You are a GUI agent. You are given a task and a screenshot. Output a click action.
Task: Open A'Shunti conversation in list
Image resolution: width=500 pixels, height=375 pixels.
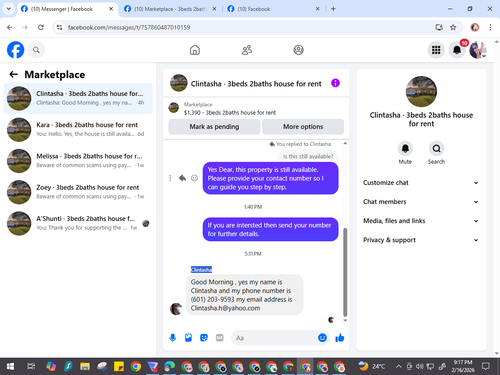click(78, 223)
